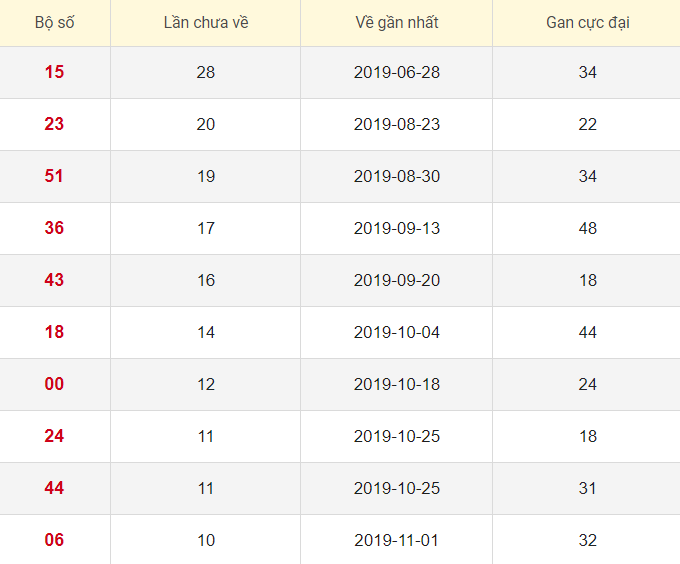Select the date cell 2019-09-13
Screen dimensions: 680x564
396,228
